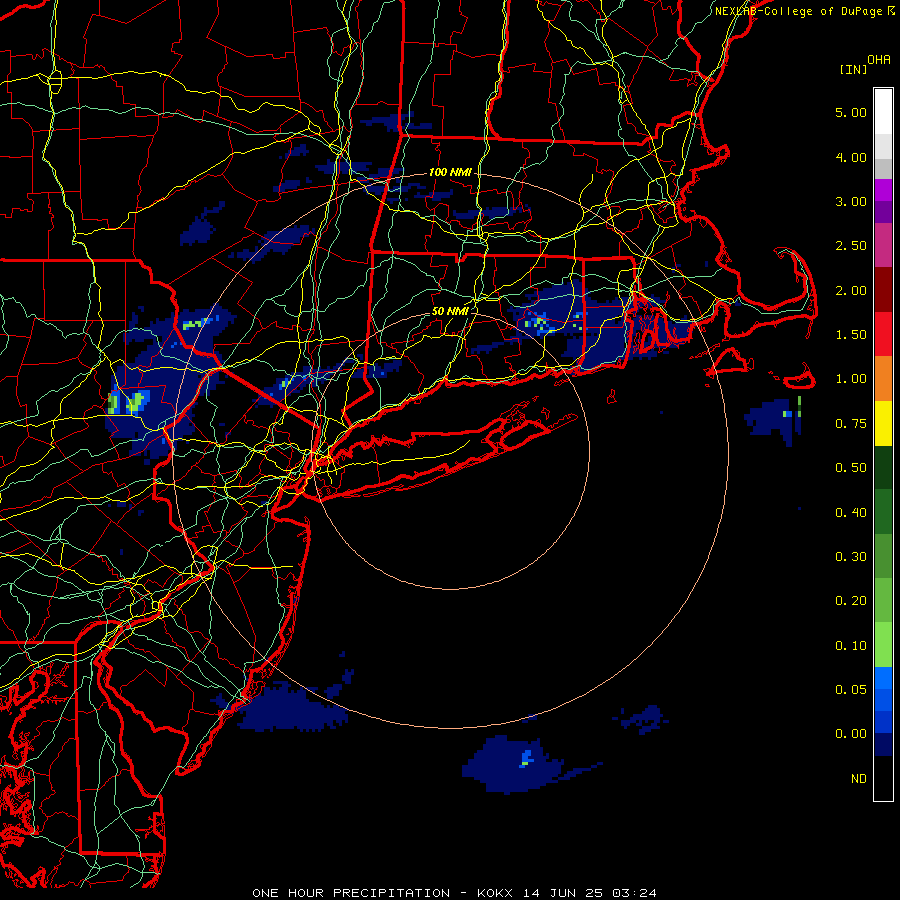The image size is (900, 900).
Task: Click the "0.30" scale label
Action: coord(851,557)
